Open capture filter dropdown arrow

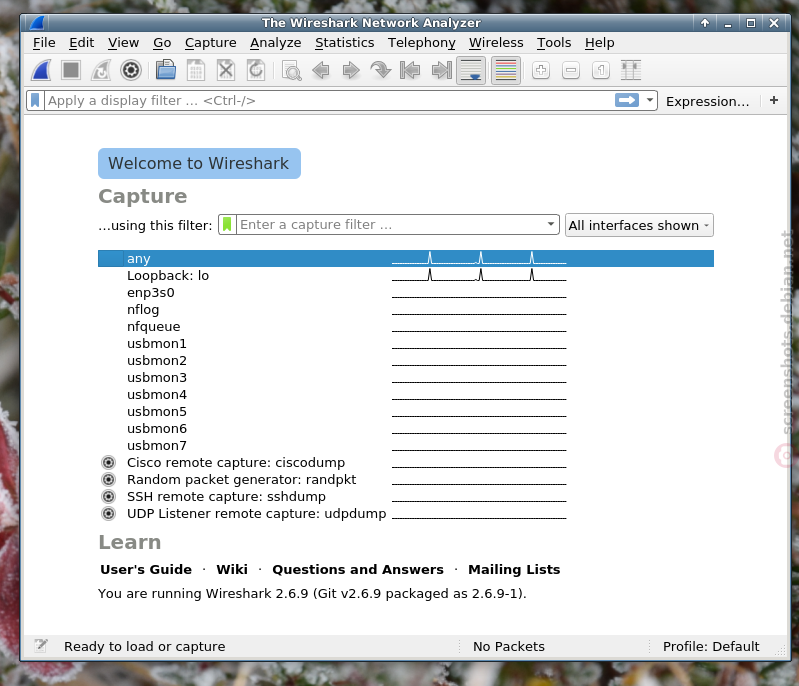tap(551, 224)
